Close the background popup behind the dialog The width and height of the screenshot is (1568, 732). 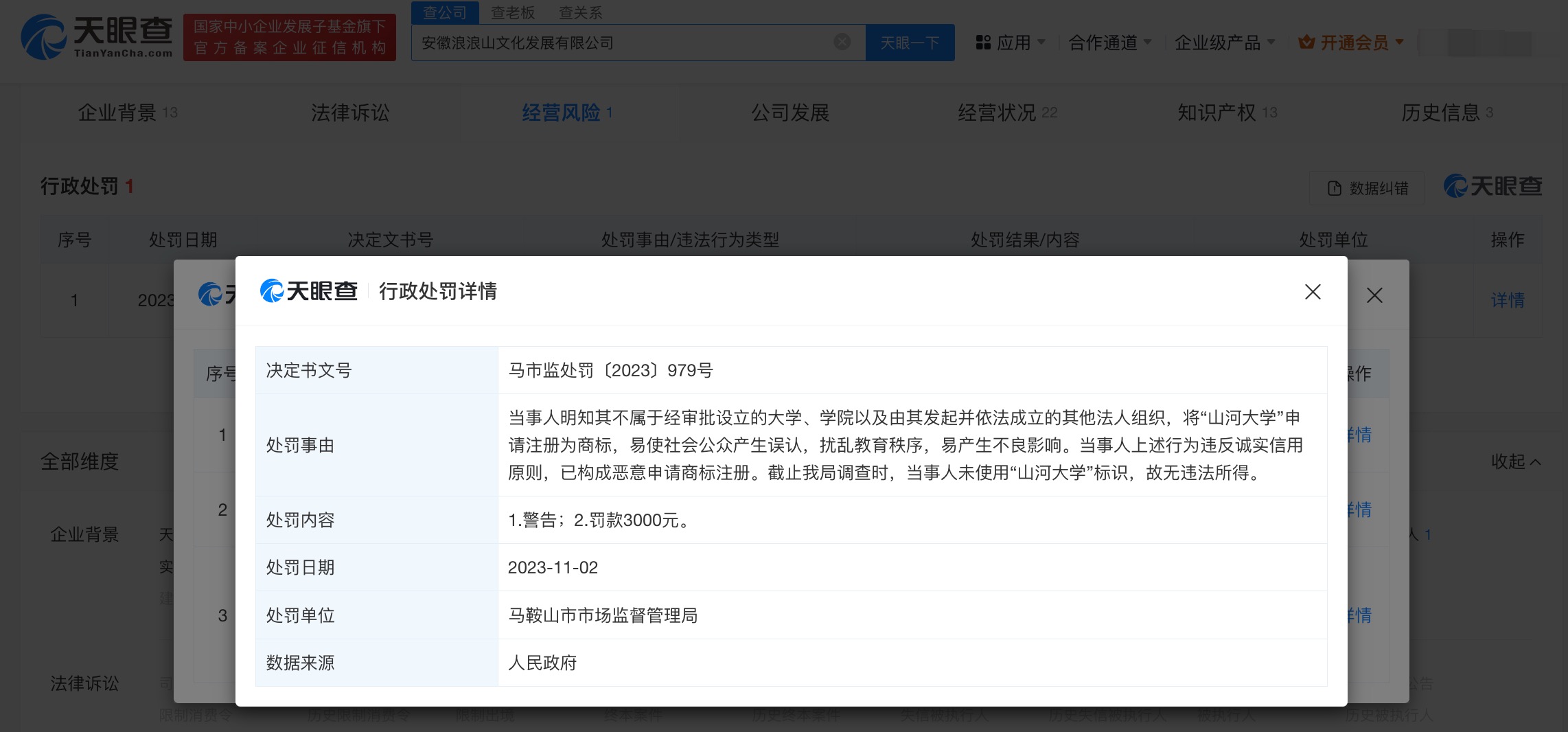click(x=1374, y=295)
